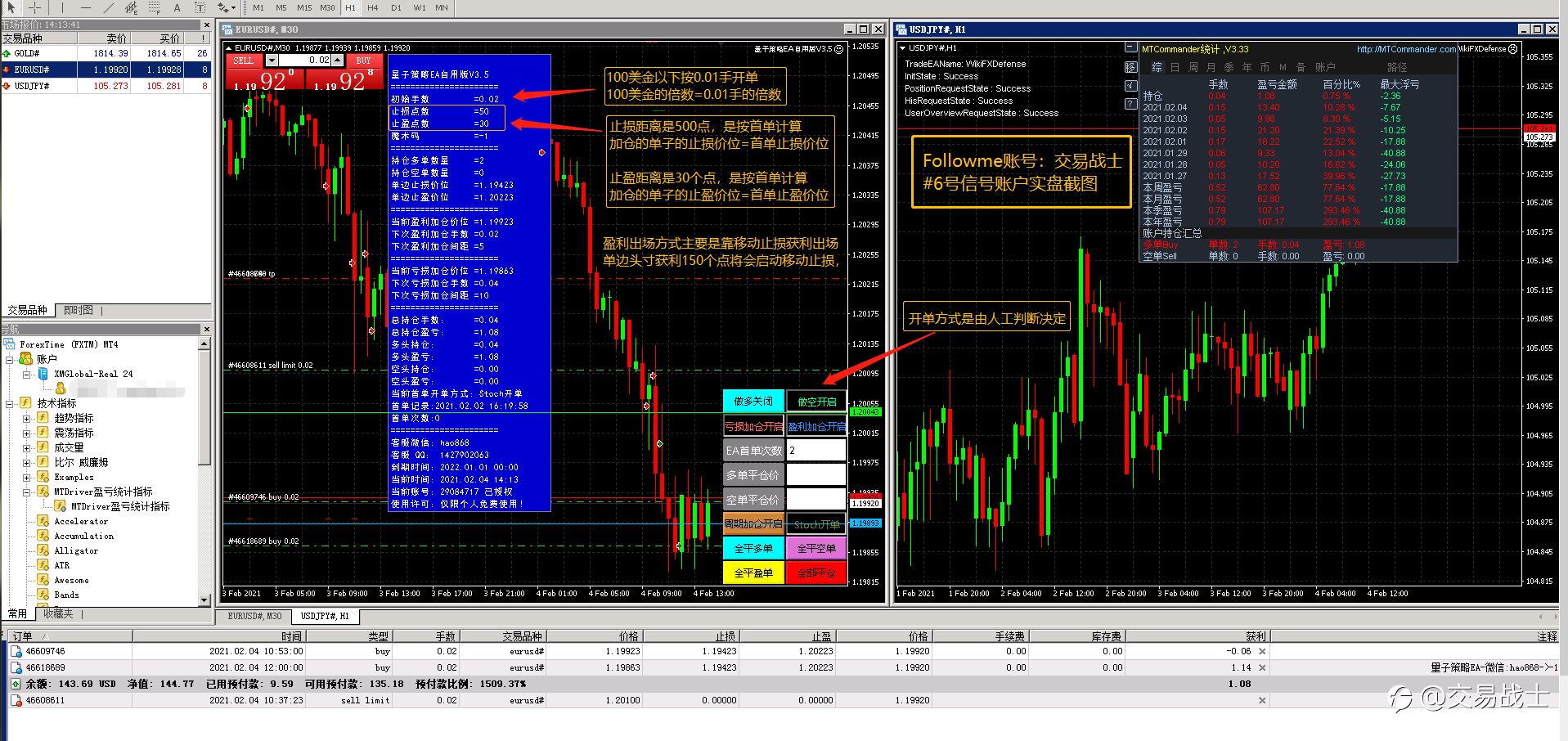Screen dimensions: 1568x741
Task: Select GOLD# row in Market Watch
Action: (106, 53)
